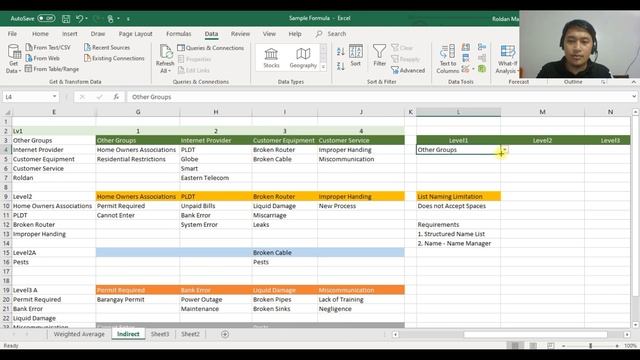Click the Undo icon
The width and height of the screenshot is (640, 360).
click(x=80, y=18)
